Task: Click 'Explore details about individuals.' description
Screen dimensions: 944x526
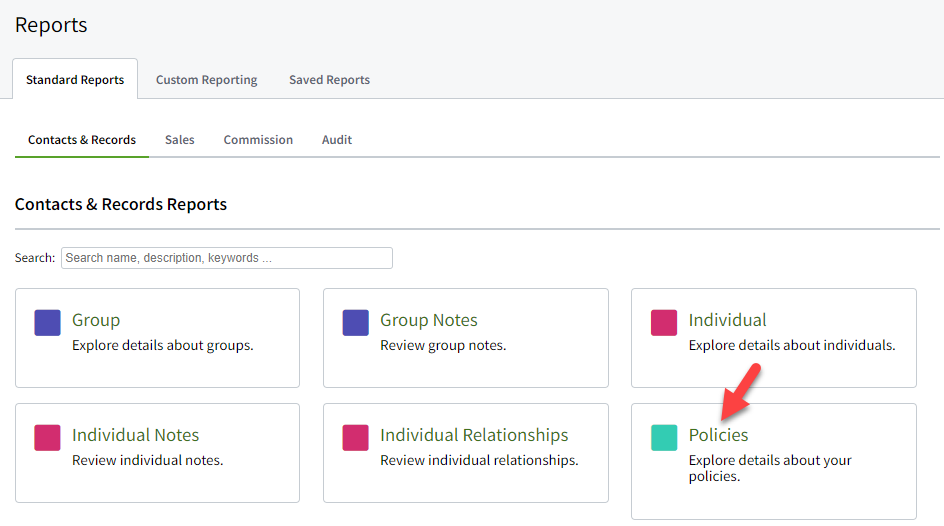Action: (x=792, y=345)
